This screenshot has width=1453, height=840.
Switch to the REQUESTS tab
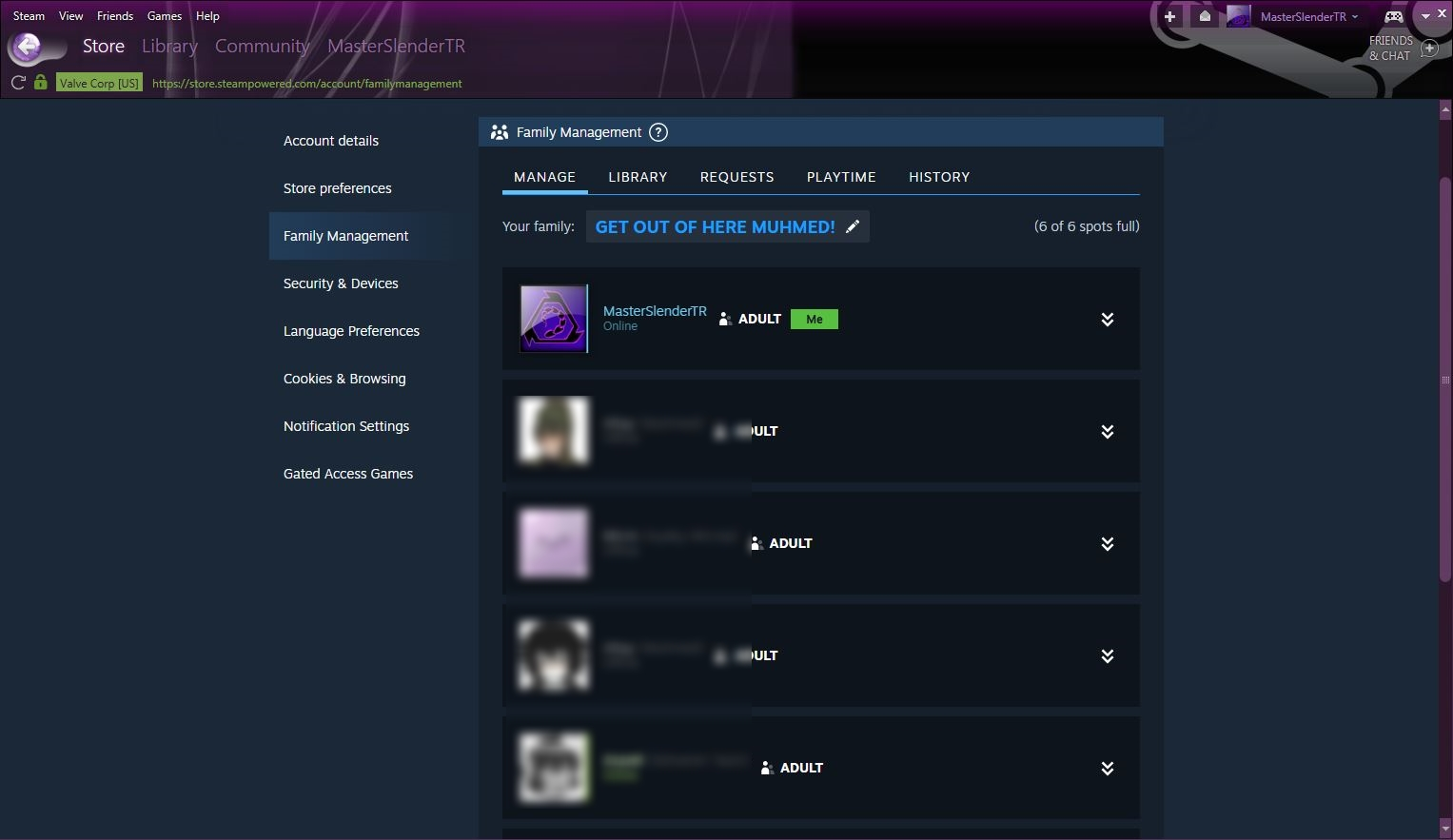coord(737,177)
